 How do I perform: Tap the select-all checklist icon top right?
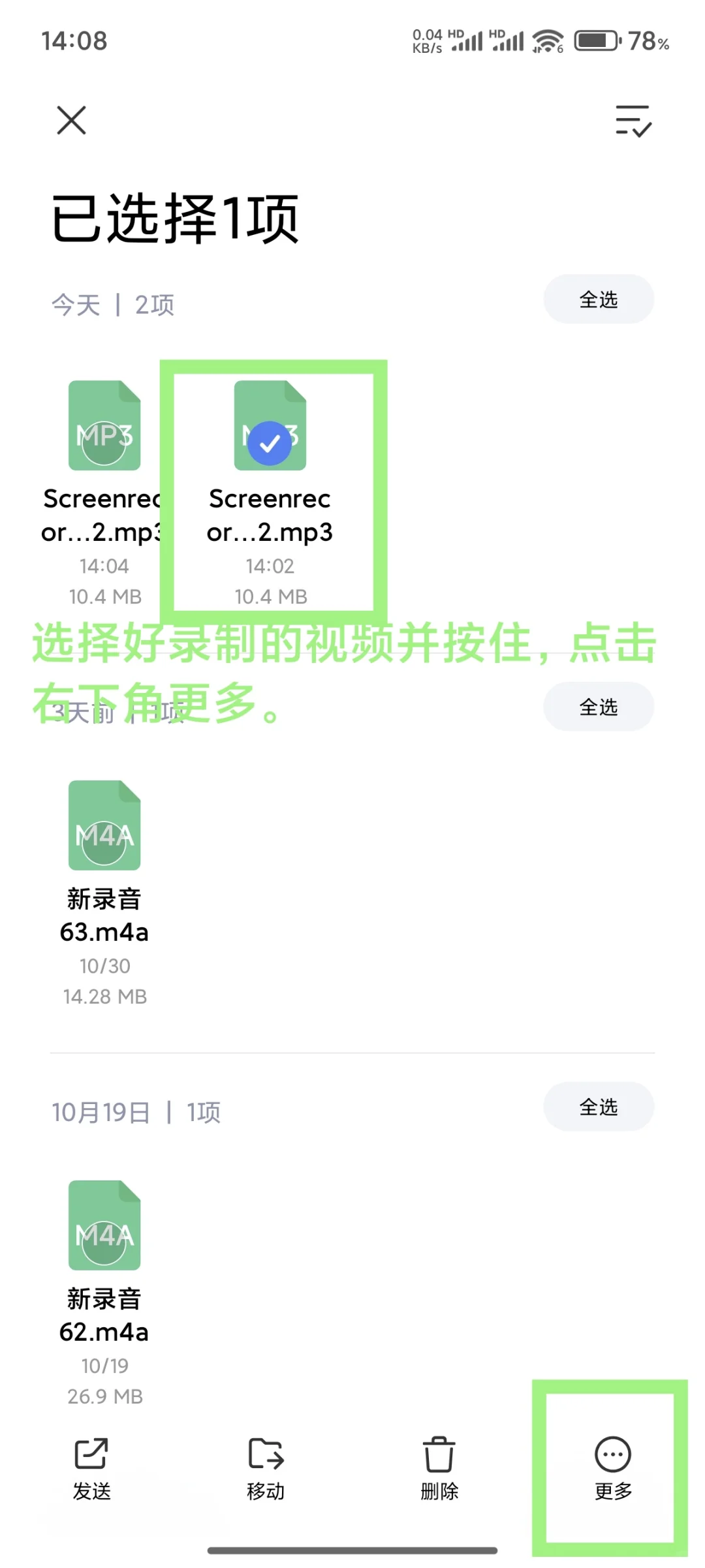633,121
